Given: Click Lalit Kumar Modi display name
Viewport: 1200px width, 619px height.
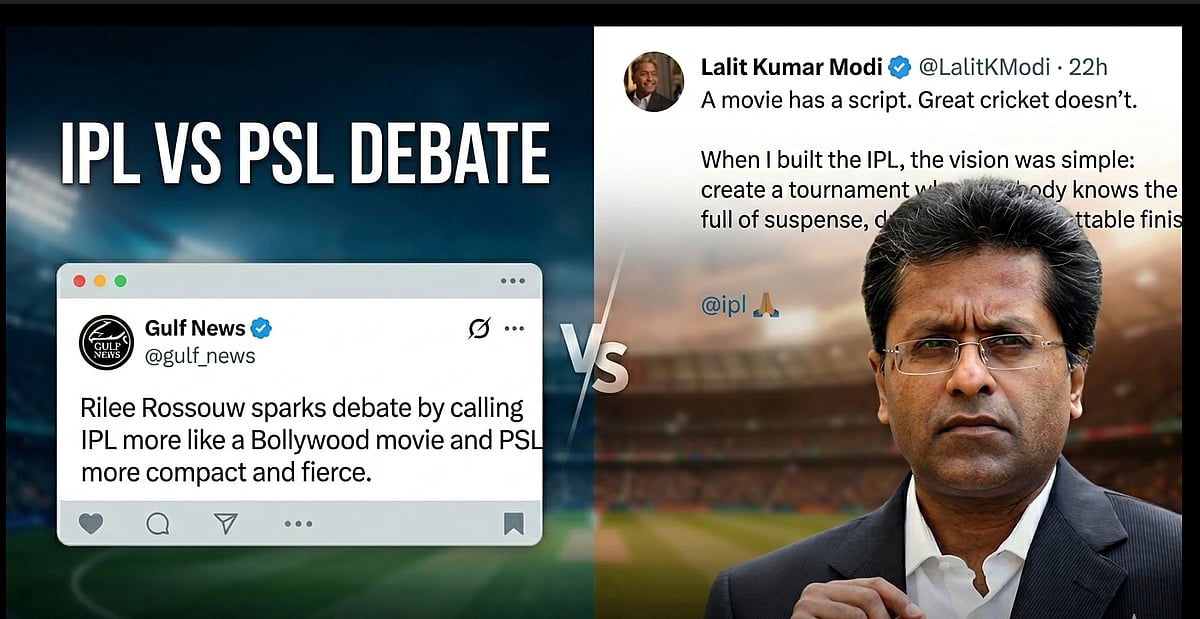Looking at the screenshot, I should pos(791,67).
